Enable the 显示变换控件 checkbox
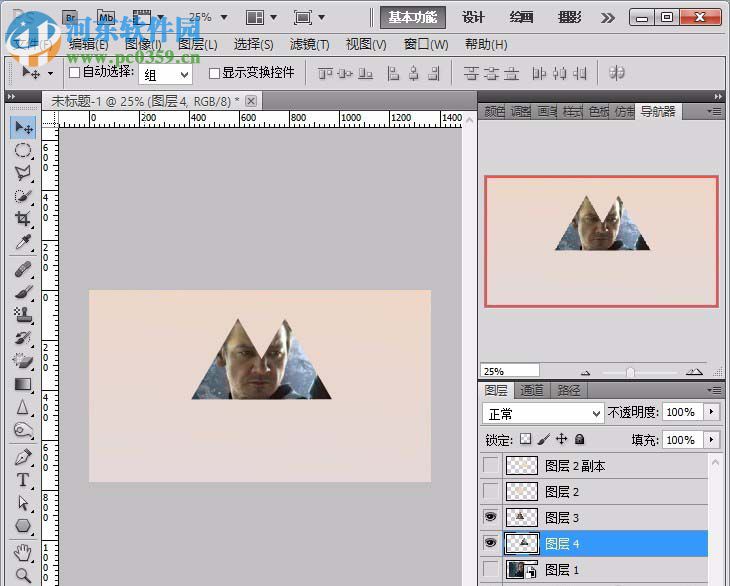The image size is (730, 586). coord(214,73)
